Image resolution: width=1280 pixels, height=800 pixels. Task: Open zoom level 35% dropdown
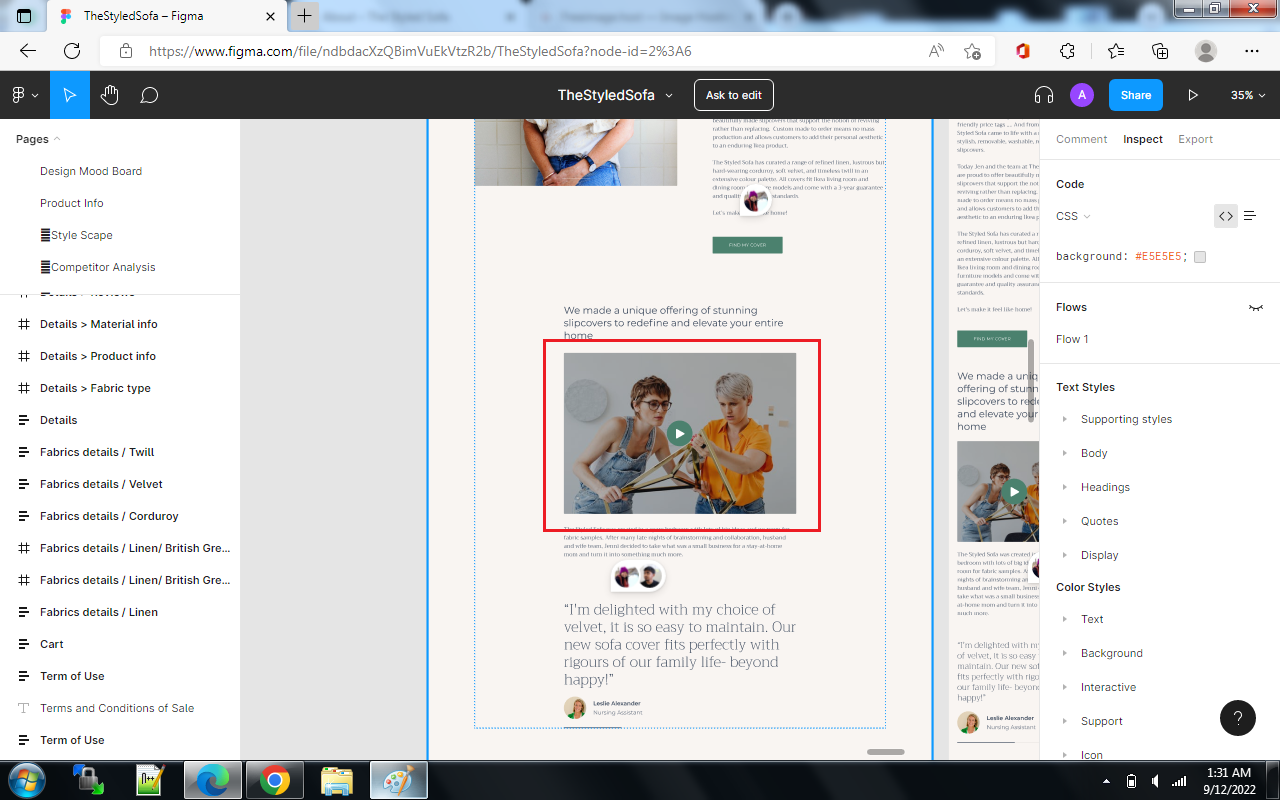(x=1247, y=95)
